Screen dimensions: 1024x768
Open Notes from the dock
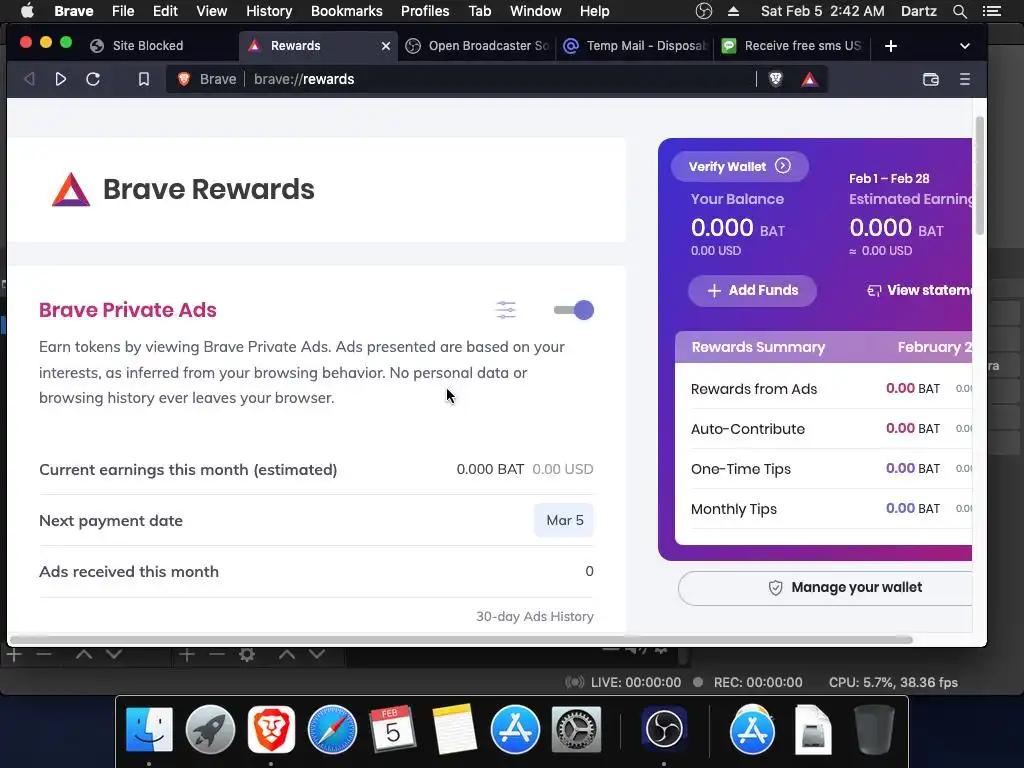(454, 729)
